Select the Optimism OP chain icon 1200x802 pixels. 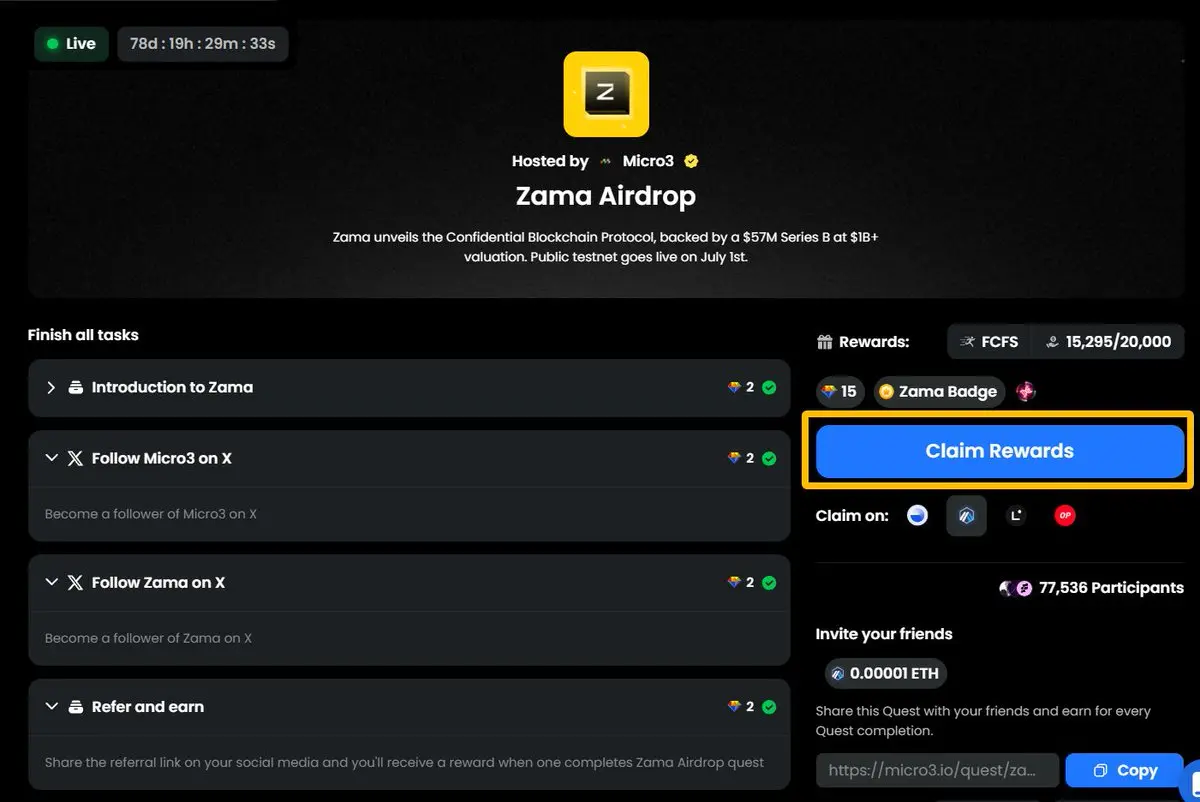(1065, 516)
